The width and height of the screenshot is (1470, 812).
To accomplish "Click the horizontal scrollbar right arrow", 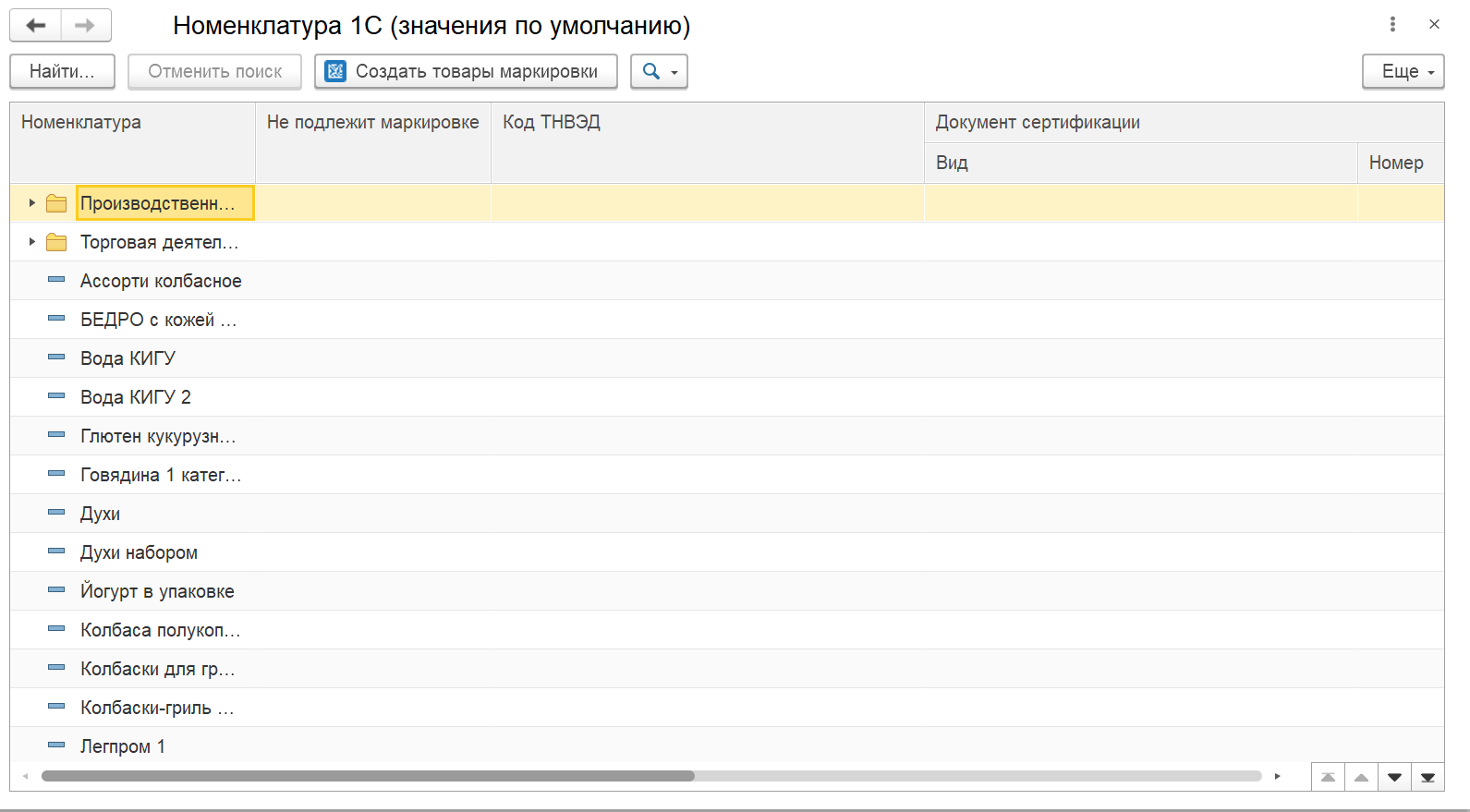I will [1277, 776].
